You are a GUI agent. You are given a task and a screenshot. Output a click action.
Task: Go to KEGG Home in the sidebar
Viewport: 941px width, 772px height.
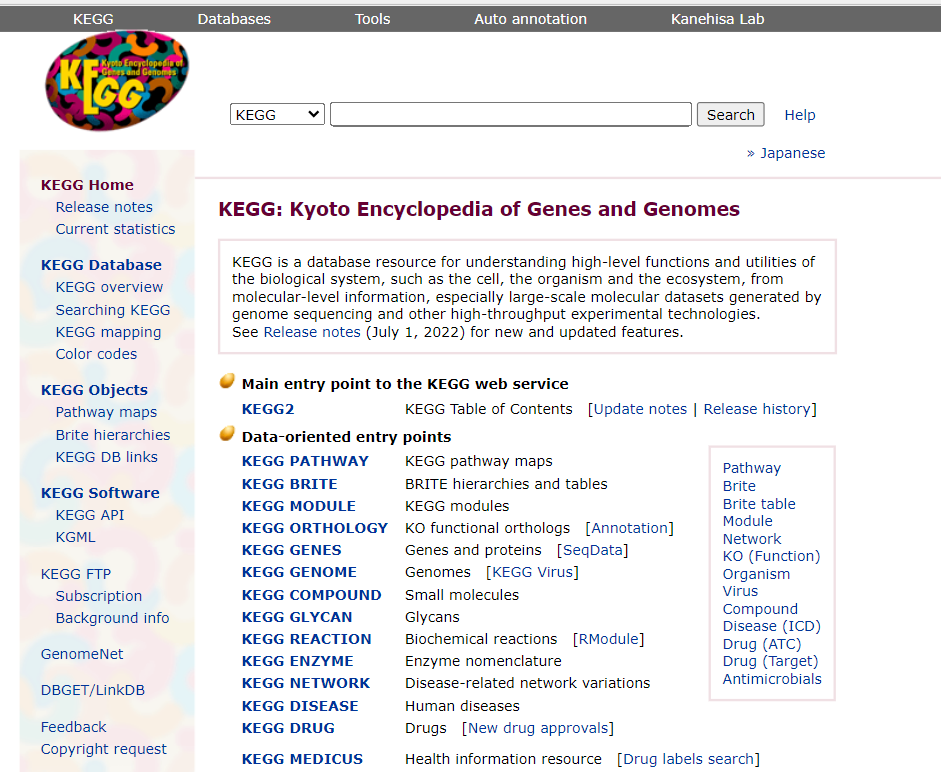(x=87, y=185)
